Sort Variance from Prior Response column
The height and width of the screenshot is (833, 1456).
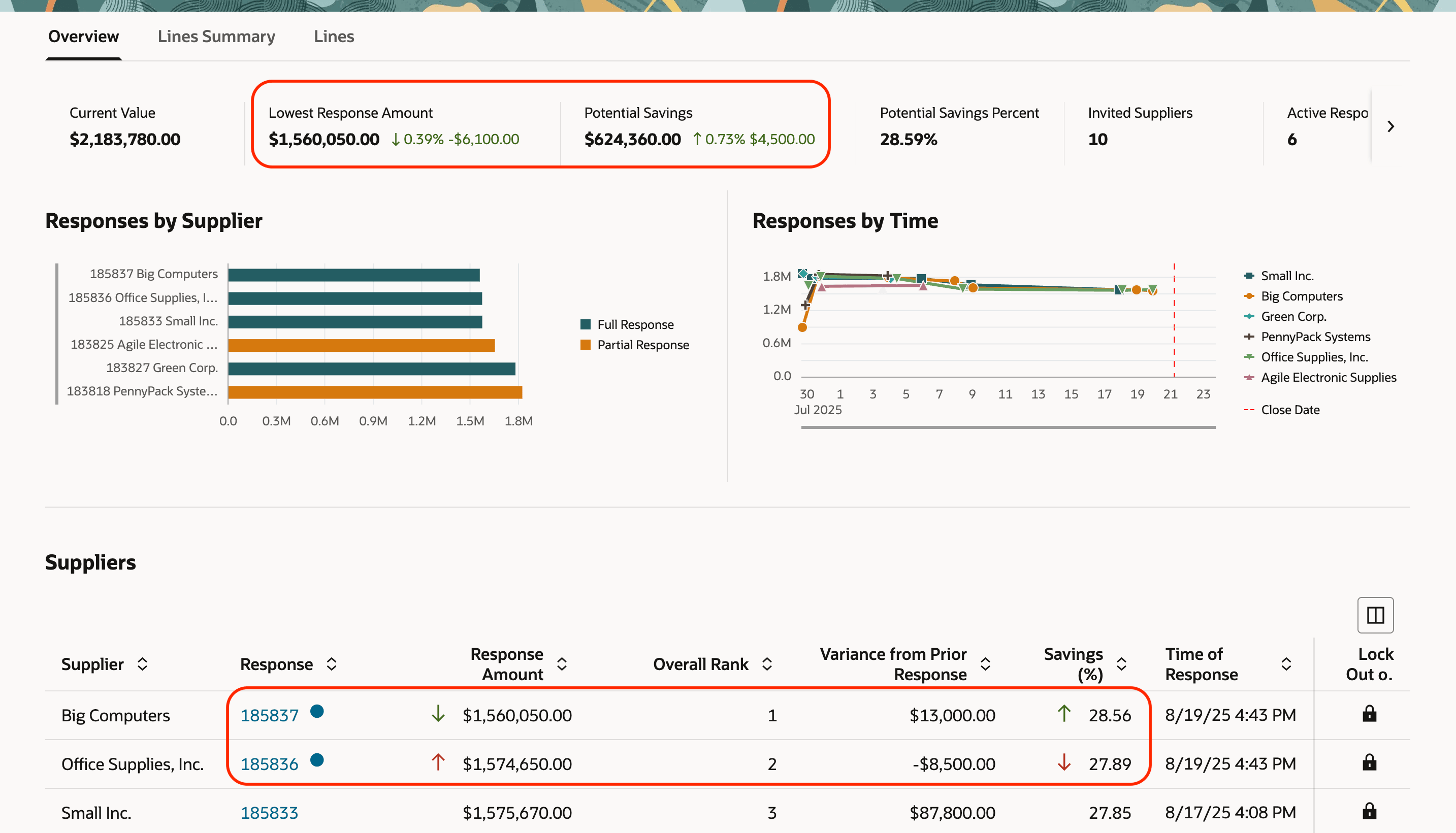[985, 663]
